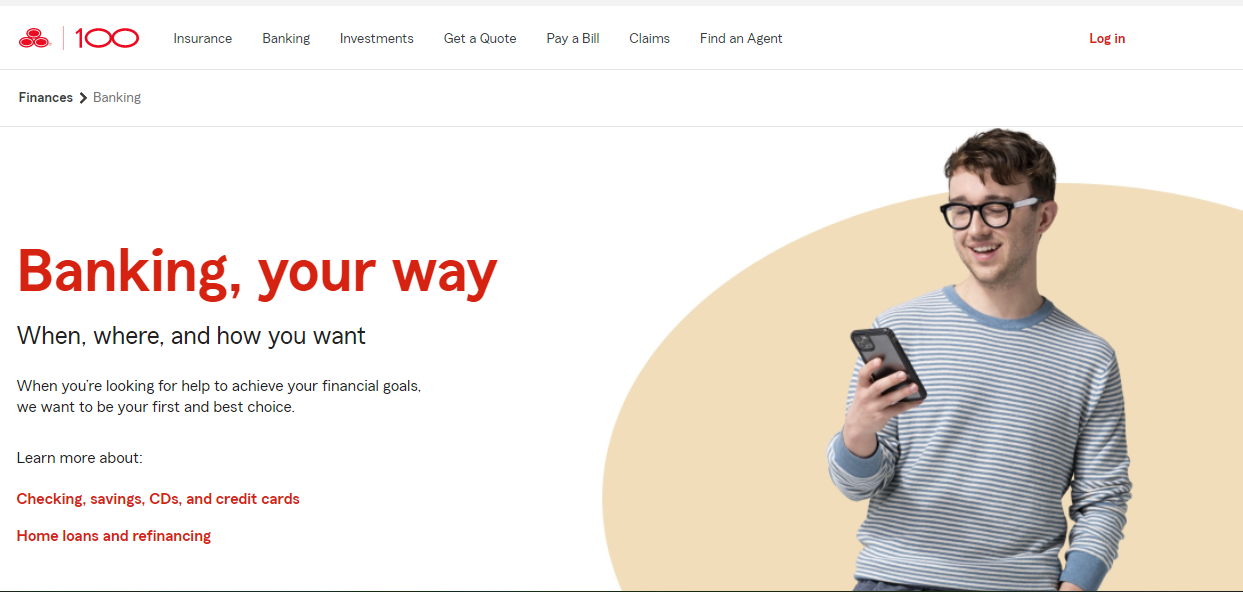Open Checking, savings, CDs, and credit cards link
This screenshot has width=1243, height=592.
pyautogui.click(x=158, y=499)
